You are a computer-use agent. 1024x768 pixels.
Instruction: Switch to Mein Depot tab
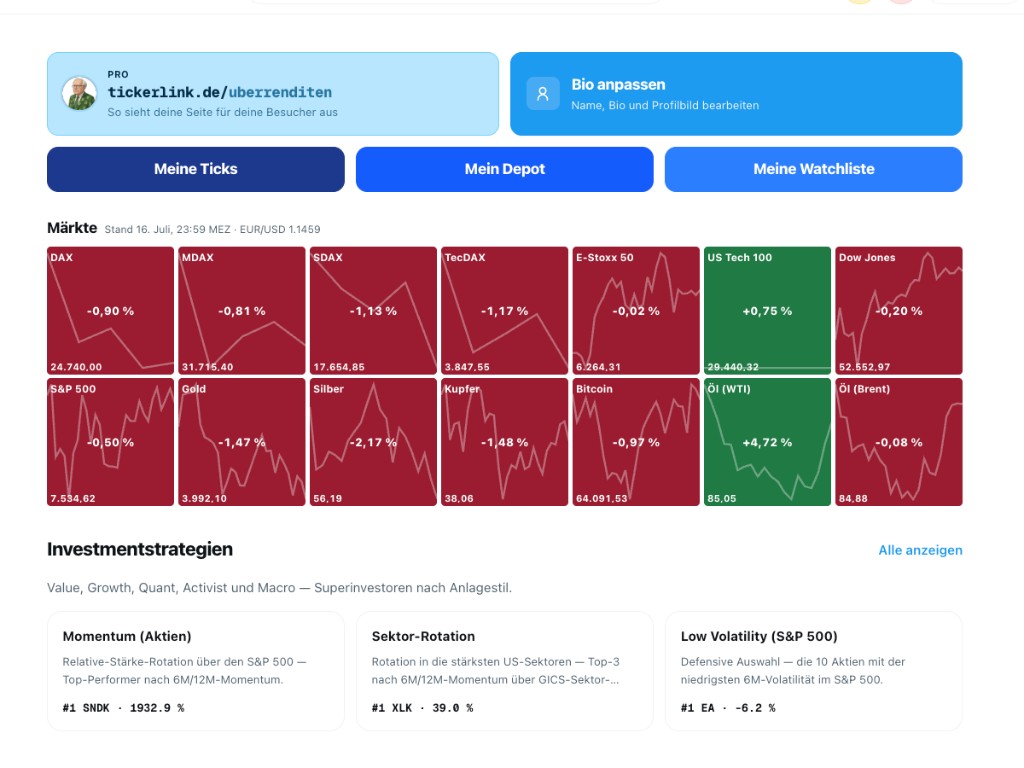pos(505,169)
